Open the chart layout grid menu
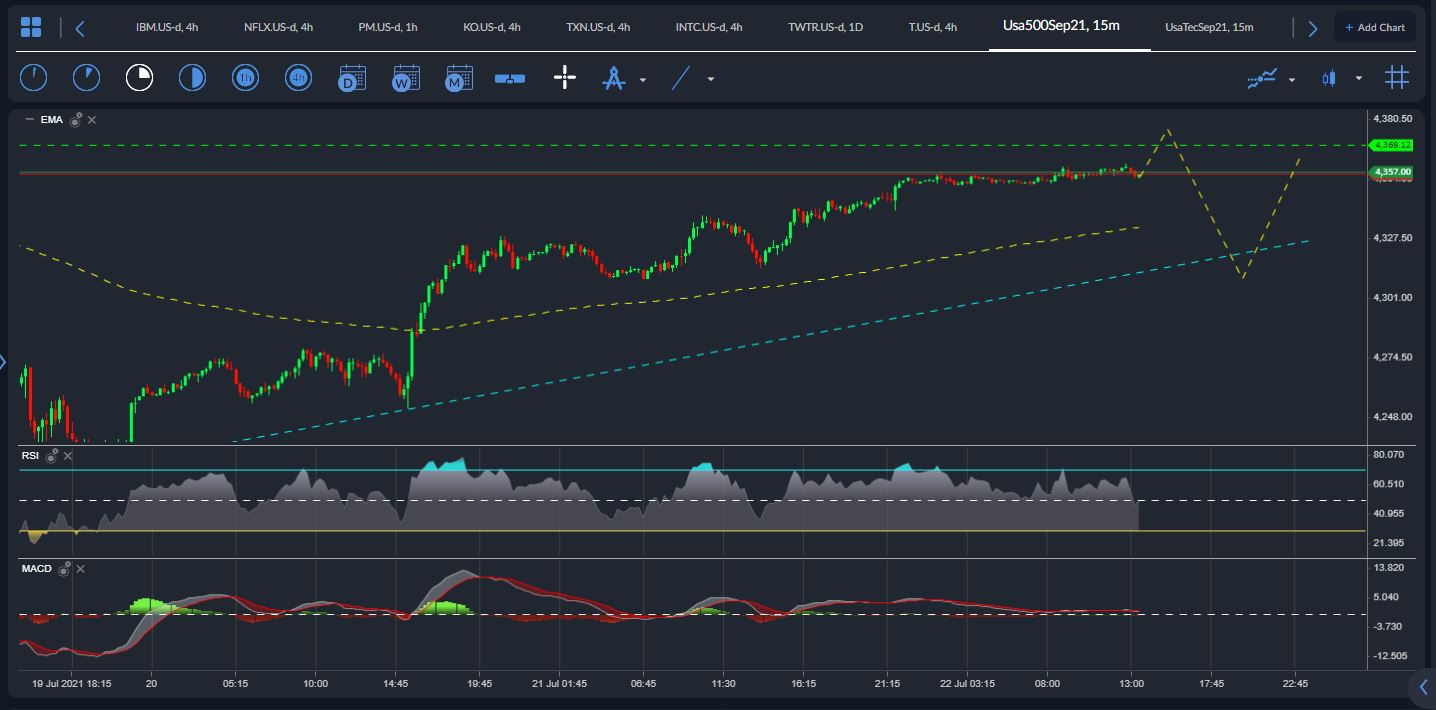Screen dimensions: 1436x710 click(x=31, y=27)
